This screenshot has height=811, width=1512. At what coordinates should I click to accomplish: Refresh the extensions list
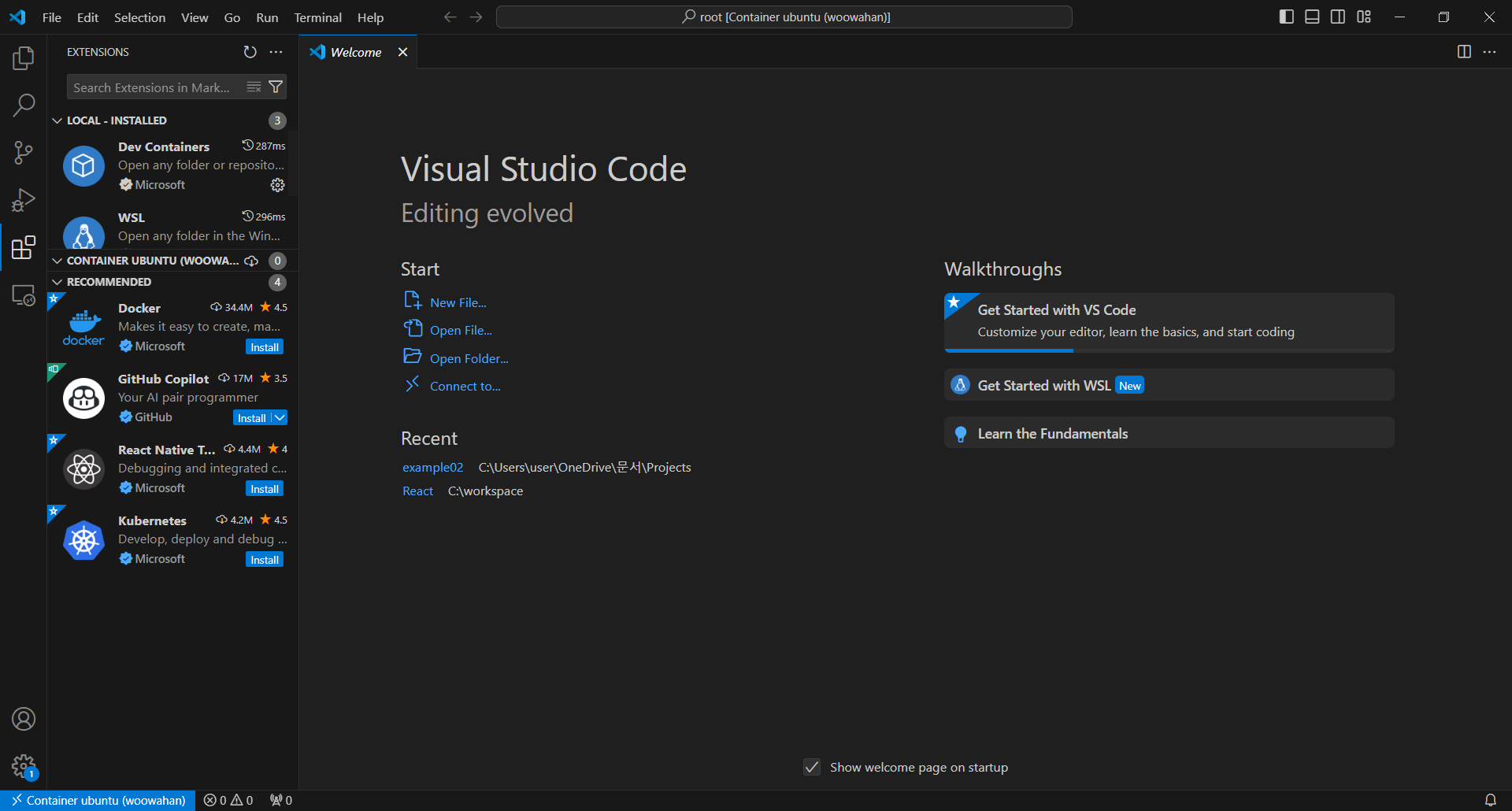250,52
